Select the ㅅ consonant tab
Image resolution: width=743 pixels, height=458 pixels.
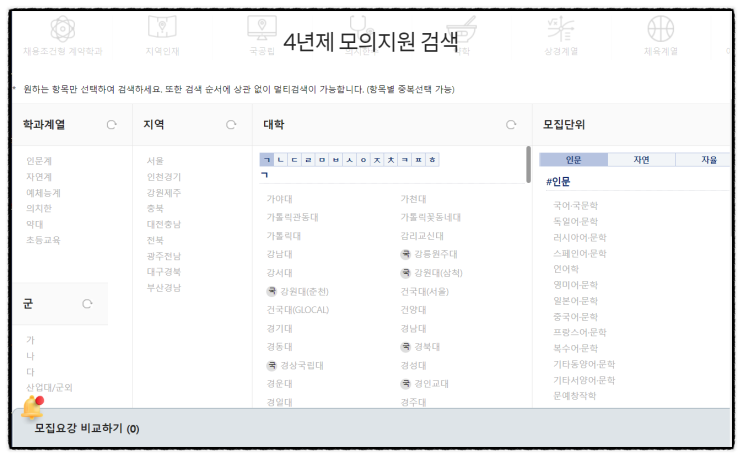[350, 160]
